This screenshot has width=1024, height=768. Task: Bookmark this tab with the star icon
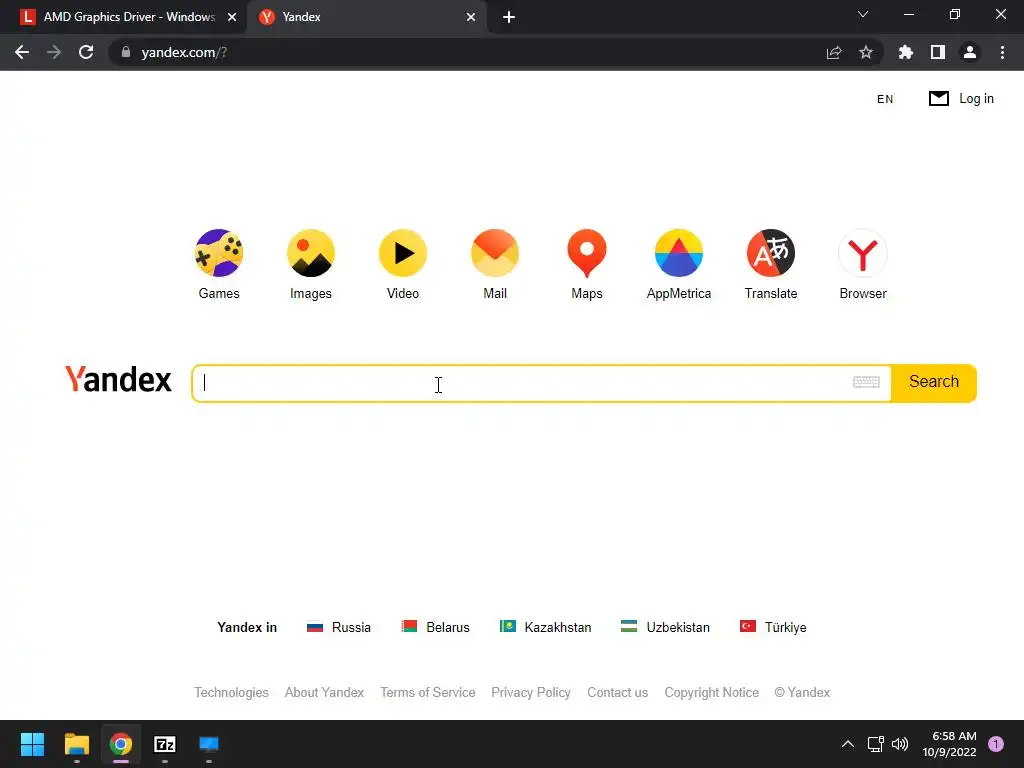[x=866, y=52]
